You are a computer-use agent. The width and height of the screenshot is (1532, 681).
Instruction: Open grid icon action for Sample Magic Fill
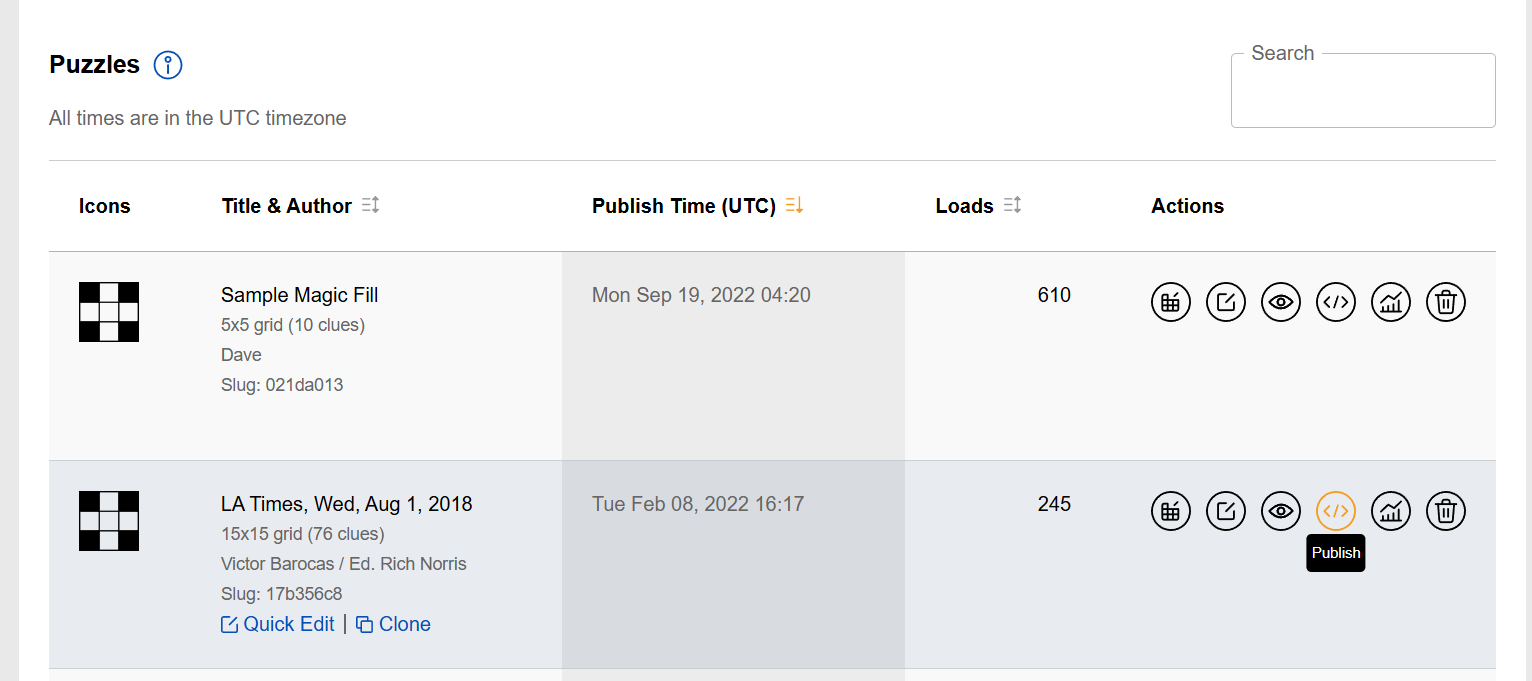1171,301
